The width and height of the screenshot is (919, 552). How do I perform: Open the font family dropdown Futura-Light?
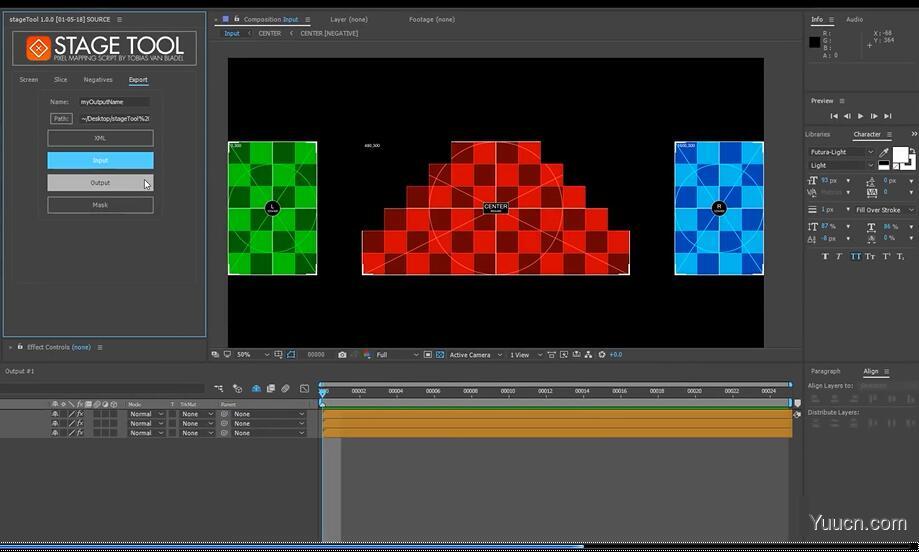[x=842, y=152]
